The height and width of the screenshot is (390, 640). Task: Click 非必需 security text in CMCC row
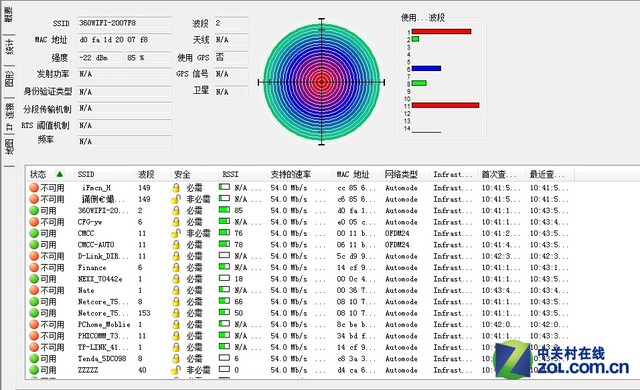[198, 233]
